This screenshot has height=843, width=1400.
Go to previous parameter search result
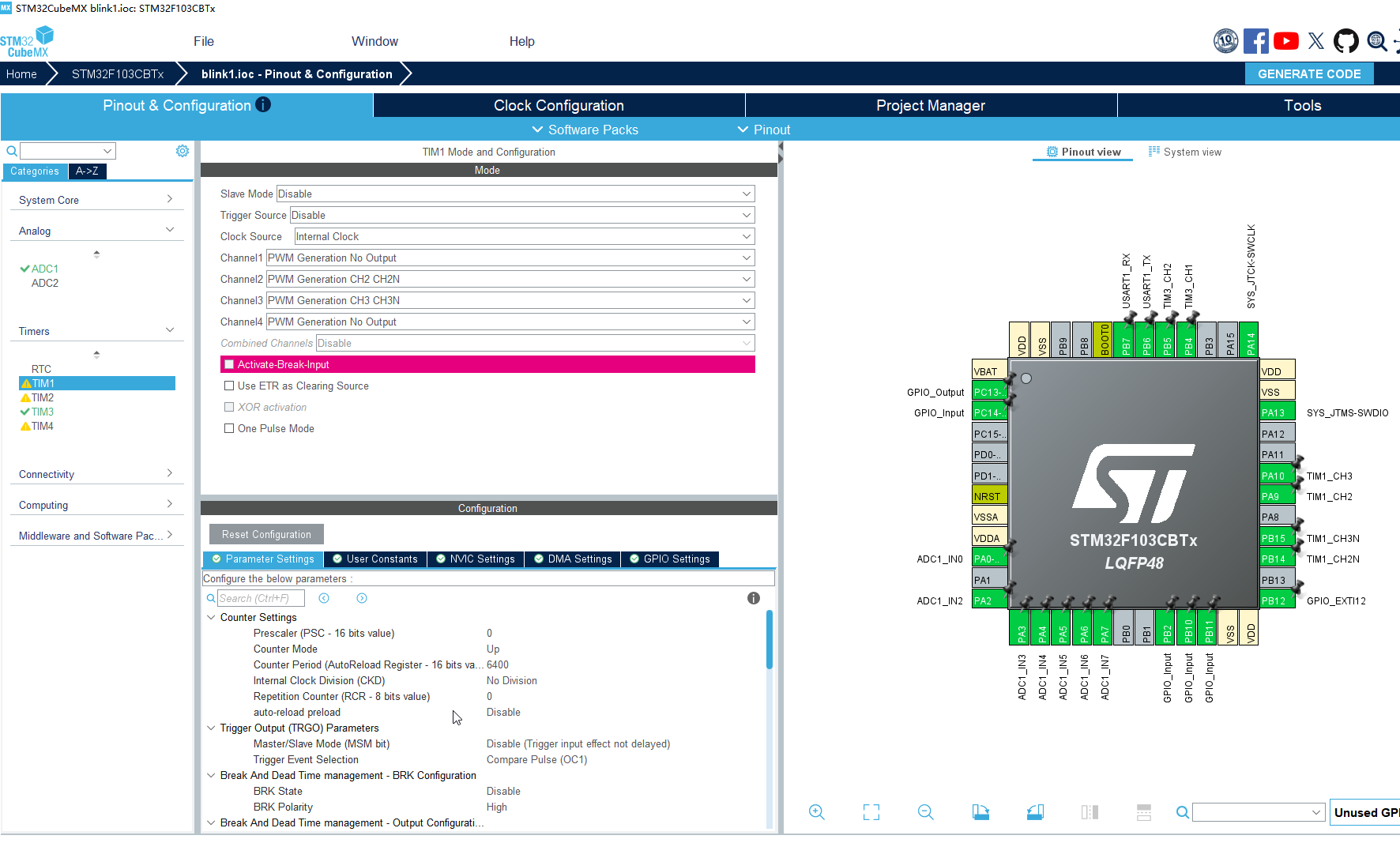(324, 598)
